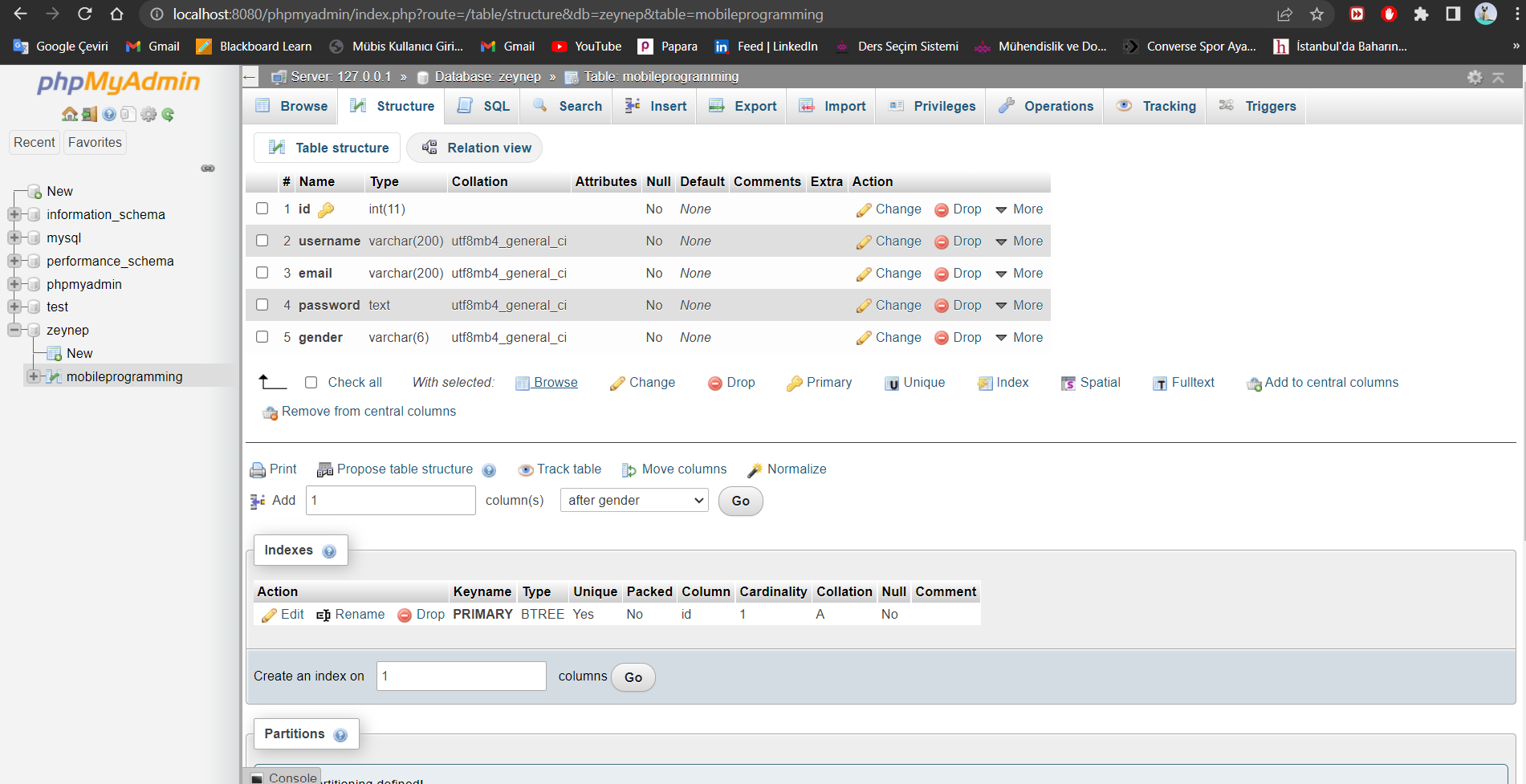Click the Propose table structure link
This screenshot has height=784, width=1526.
tap(404, 469)
